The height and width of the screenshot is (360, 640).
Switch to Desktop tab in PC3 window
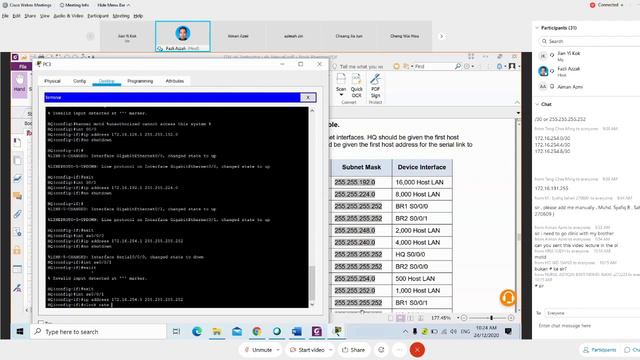[x=107, y=81]
